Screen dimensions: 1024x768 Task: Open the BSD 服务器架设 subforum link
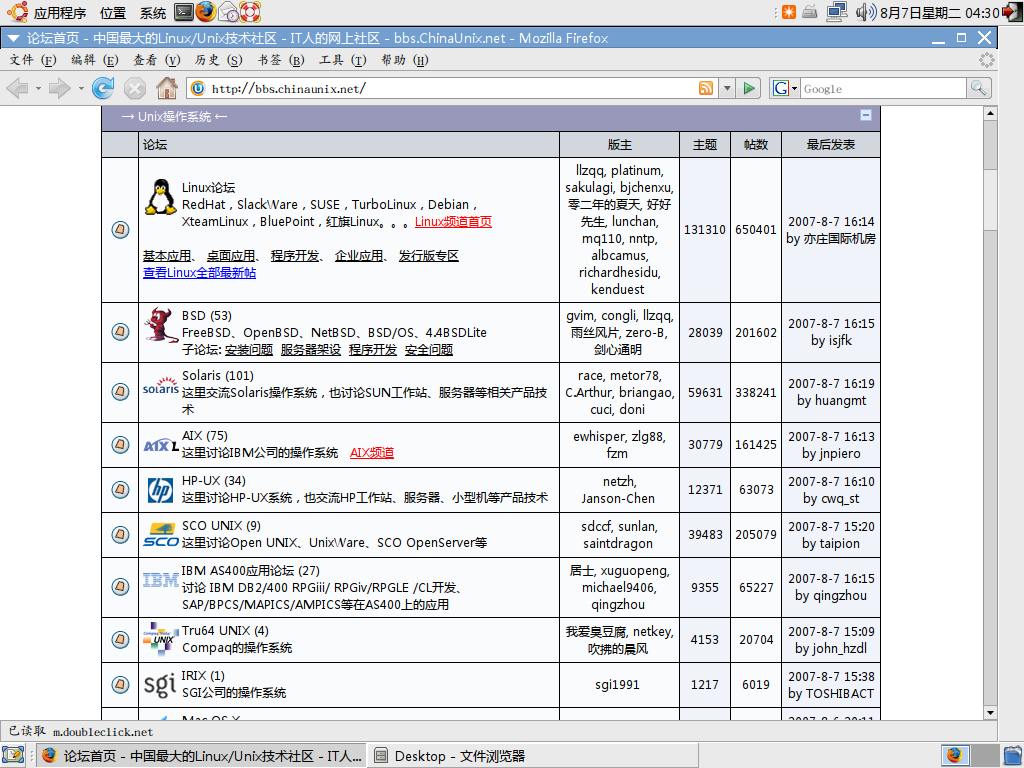(311, 349)
